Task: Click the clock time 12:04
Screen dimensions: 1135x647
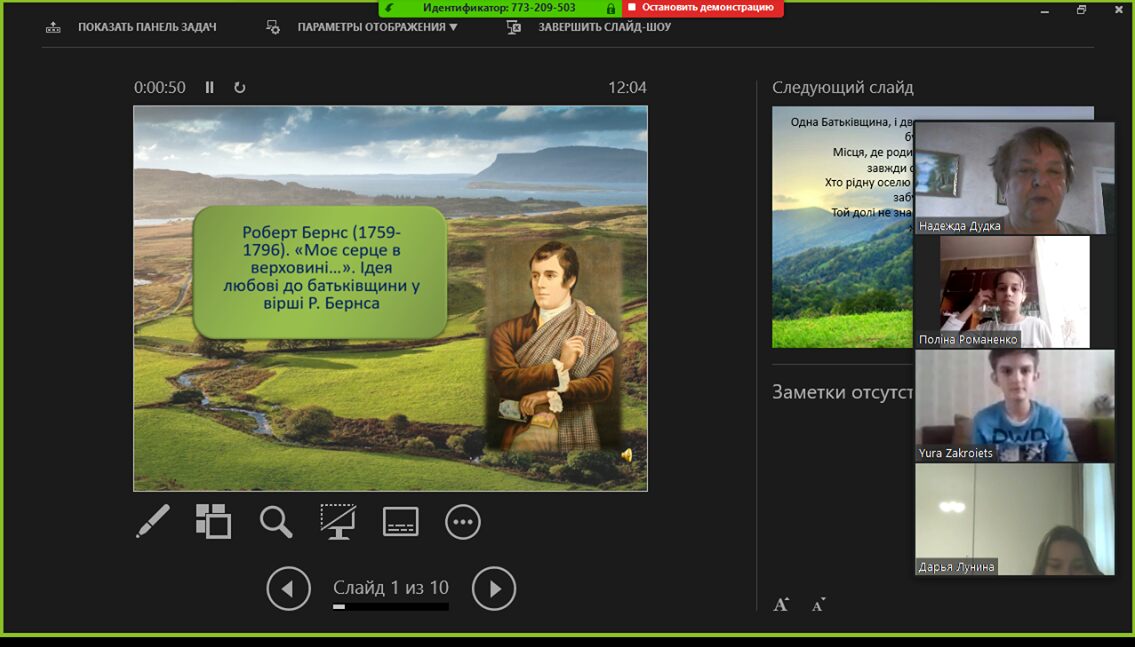Action: pos(627,88)
